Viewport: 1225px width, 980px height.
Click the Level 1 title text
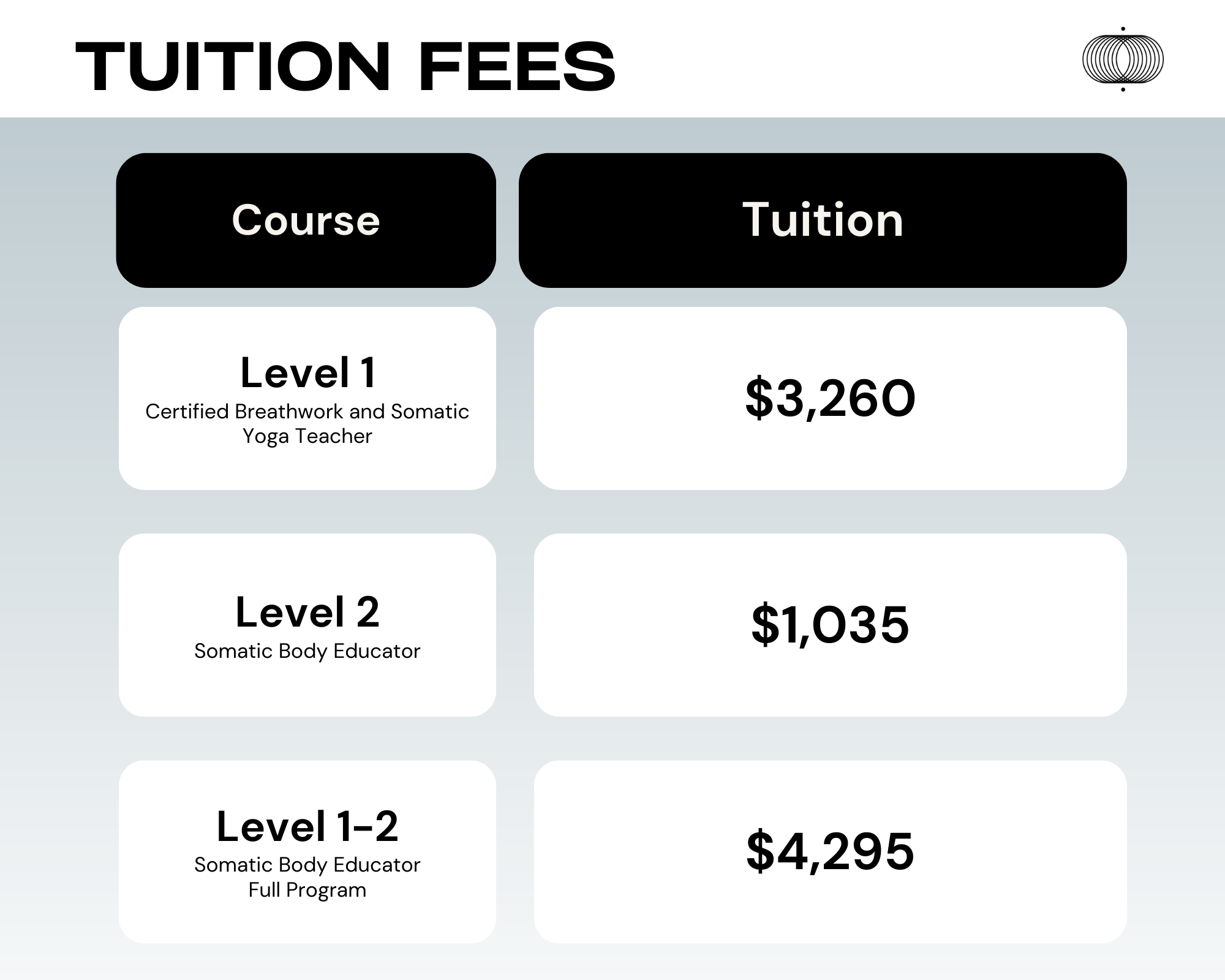pyautogui.click(x=307, y=372)
